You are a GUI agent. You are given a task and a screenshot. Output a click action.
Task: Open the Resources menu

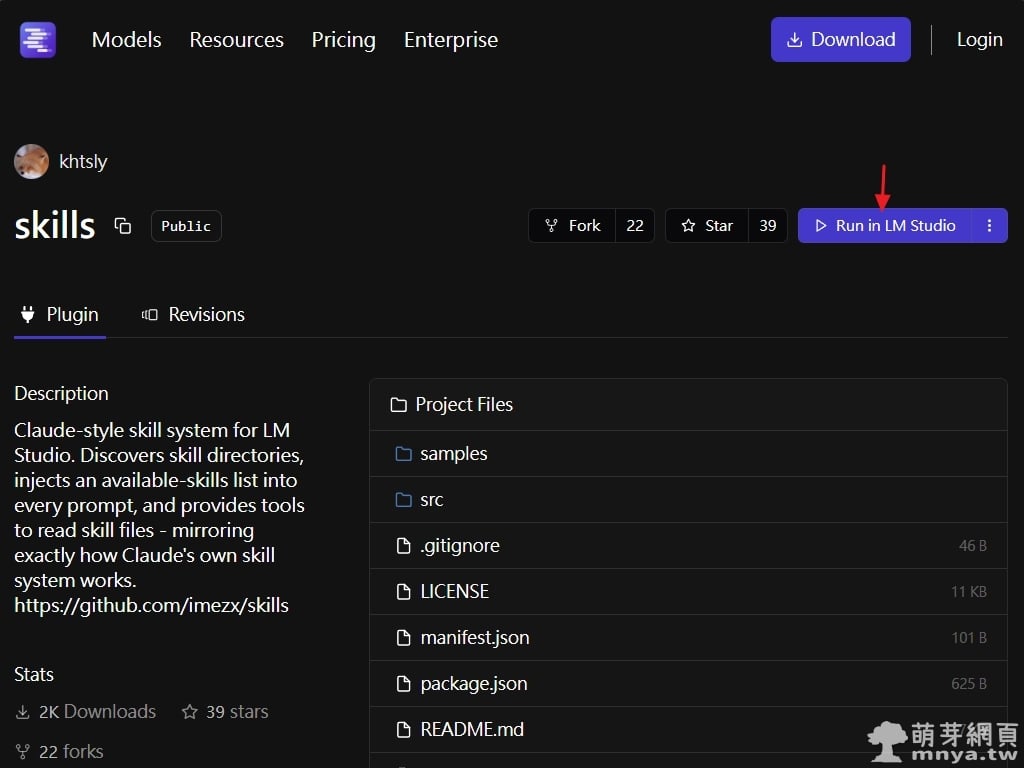tap(236, 40)
